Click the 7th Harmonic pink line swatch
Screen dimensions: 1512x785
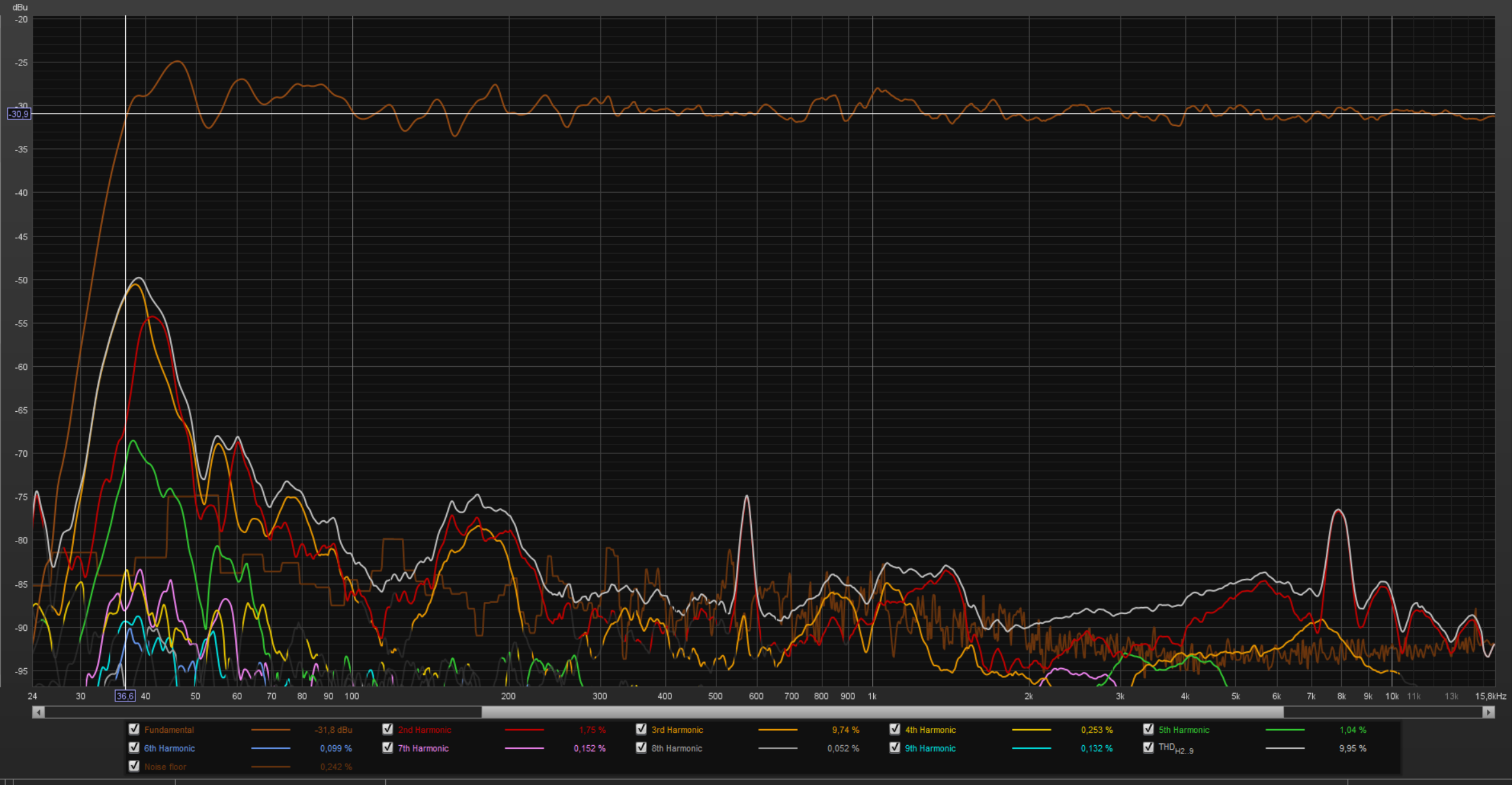point(525,749)
